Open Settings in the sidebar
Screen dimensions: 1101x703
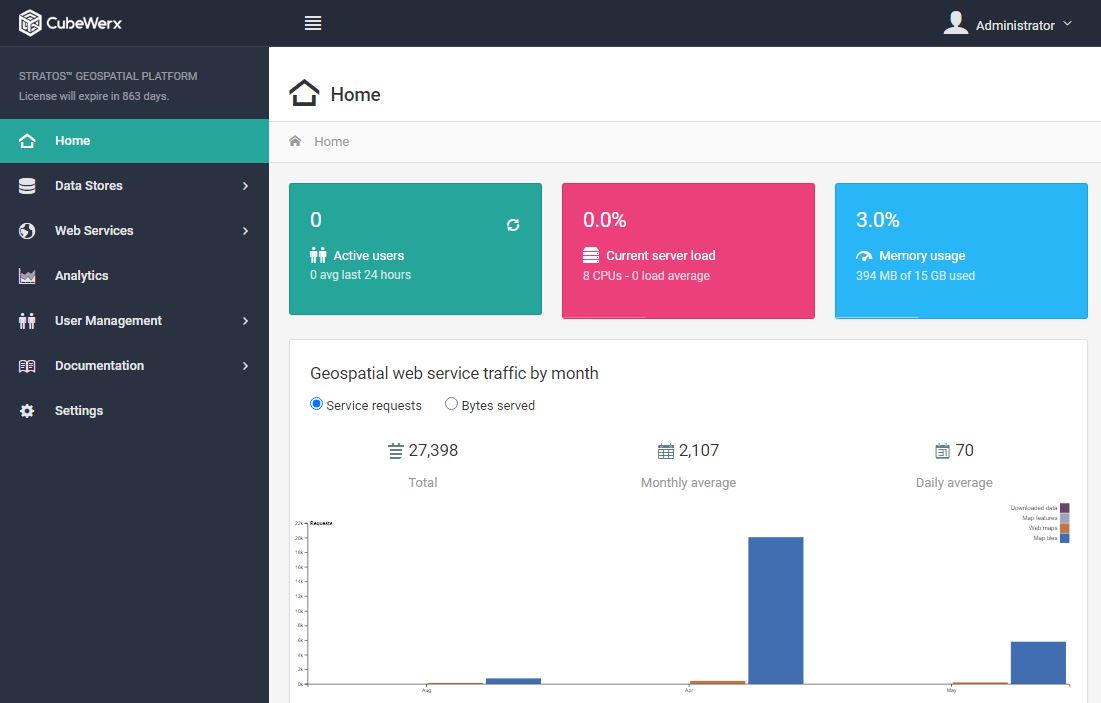point(134,410)
